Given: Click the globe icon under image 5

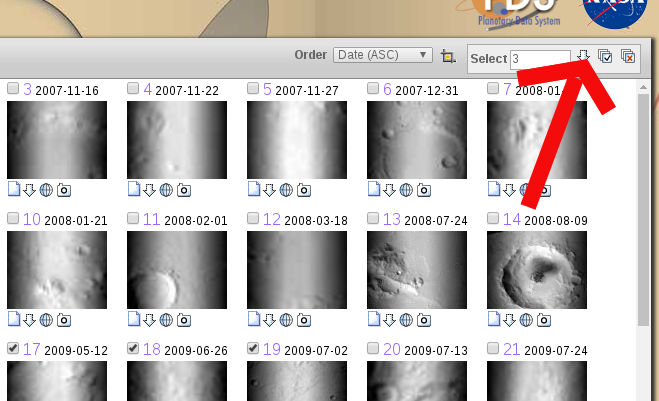Looking at the screenshot, I should [x=286, y=190].
